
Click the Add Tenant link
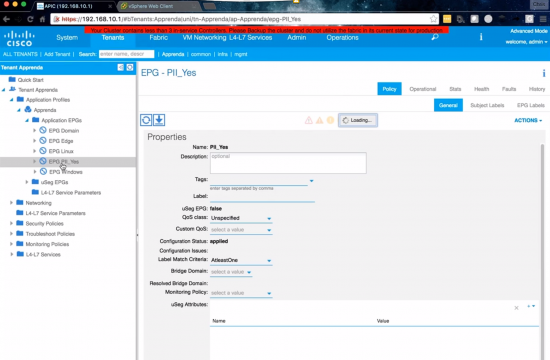click(57, 54)
